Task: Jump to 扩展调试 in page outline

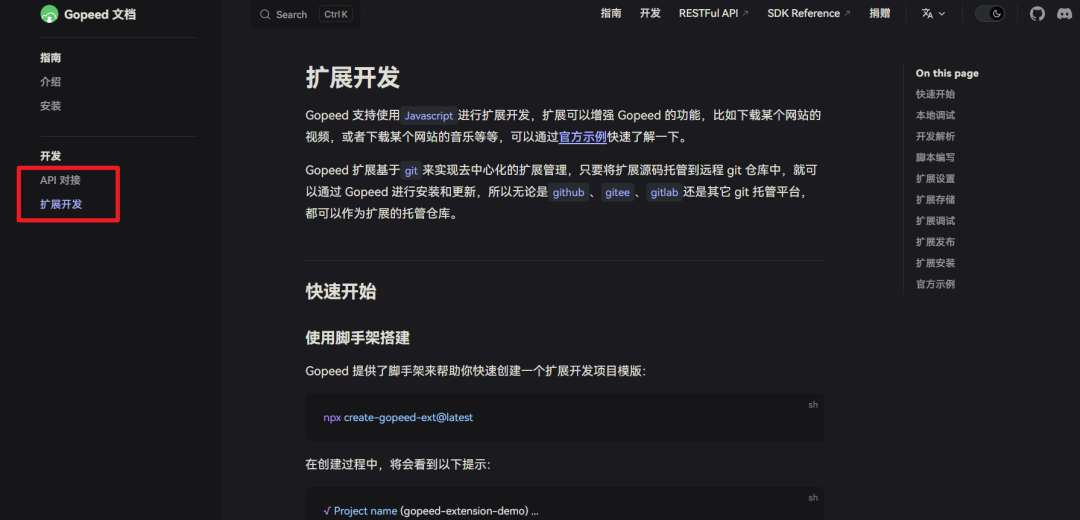Action: click(x=935, y=221)
